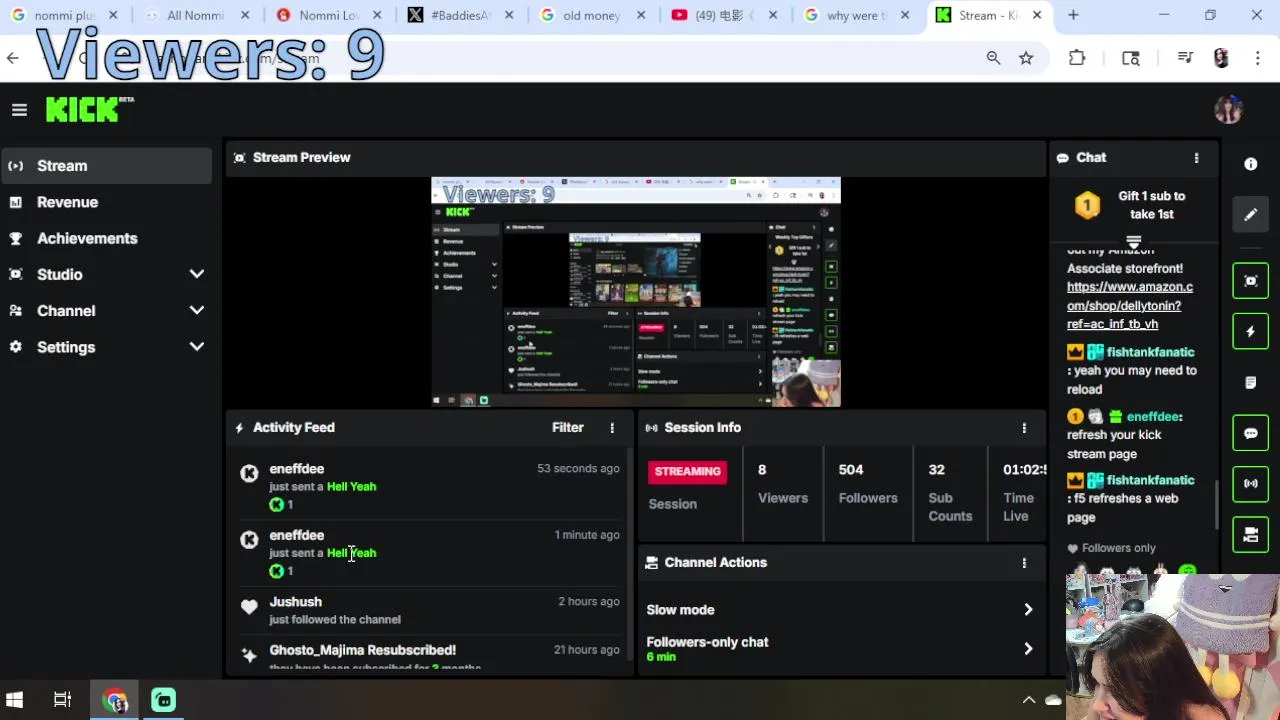Screen dimensions: 1280x720
Task: Click the chat panel scrollbar
Action: (x=1217, y=505)
